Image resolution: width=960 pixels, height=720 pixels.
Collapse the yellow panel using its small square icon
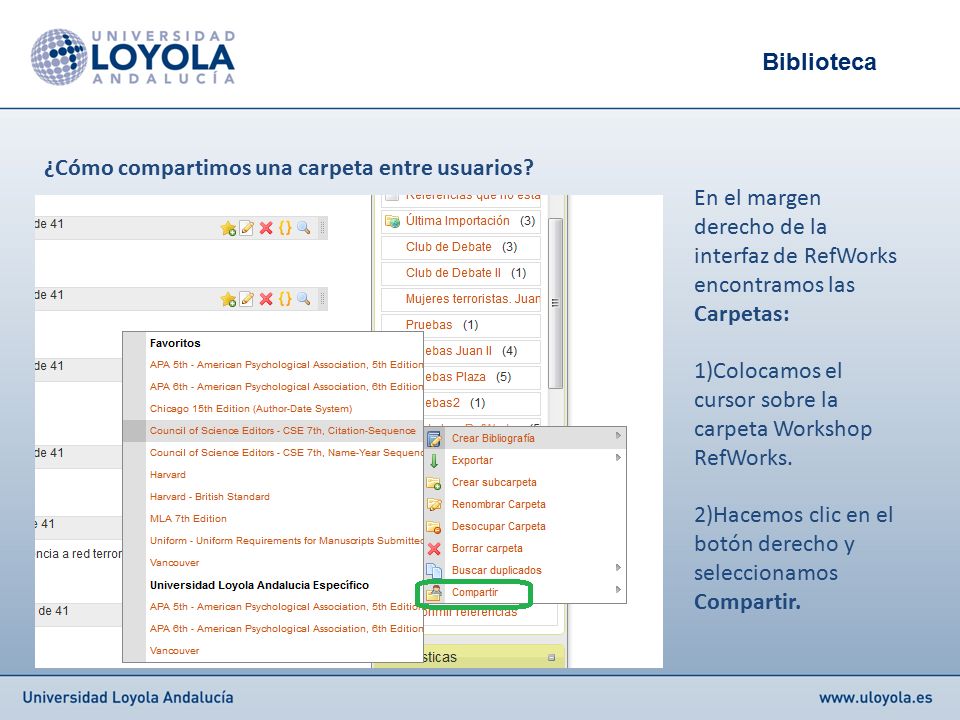551,658
